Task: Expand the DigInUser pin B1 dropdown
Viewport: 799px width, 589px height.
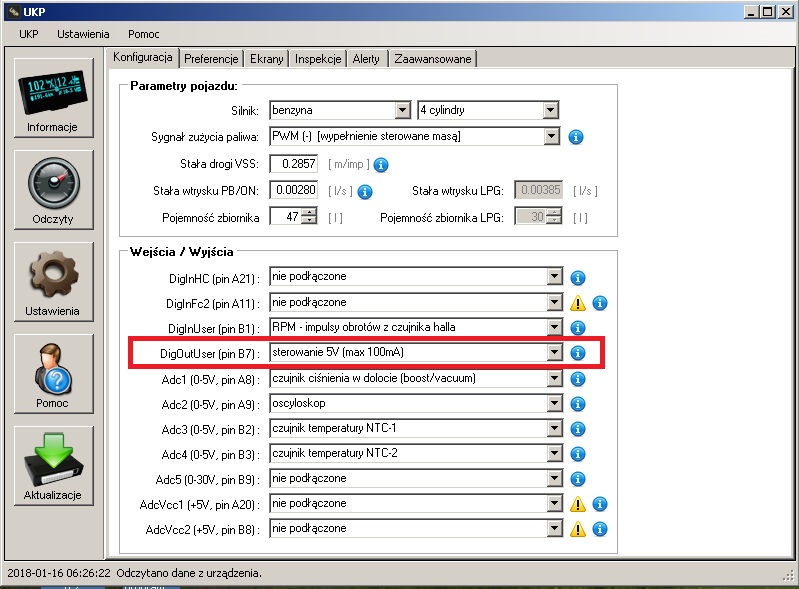Action: click(555, 328)
